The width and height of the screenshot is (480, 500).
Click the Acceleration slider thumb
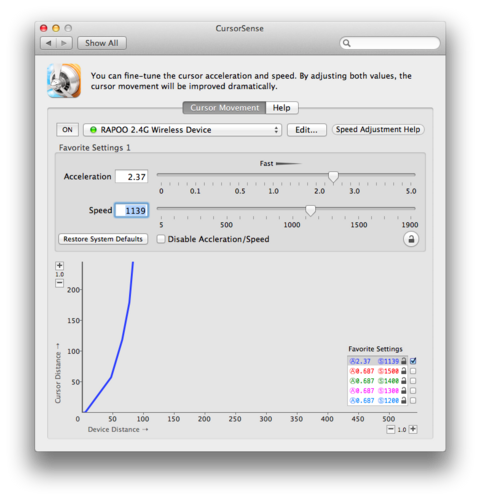[333, 176]
